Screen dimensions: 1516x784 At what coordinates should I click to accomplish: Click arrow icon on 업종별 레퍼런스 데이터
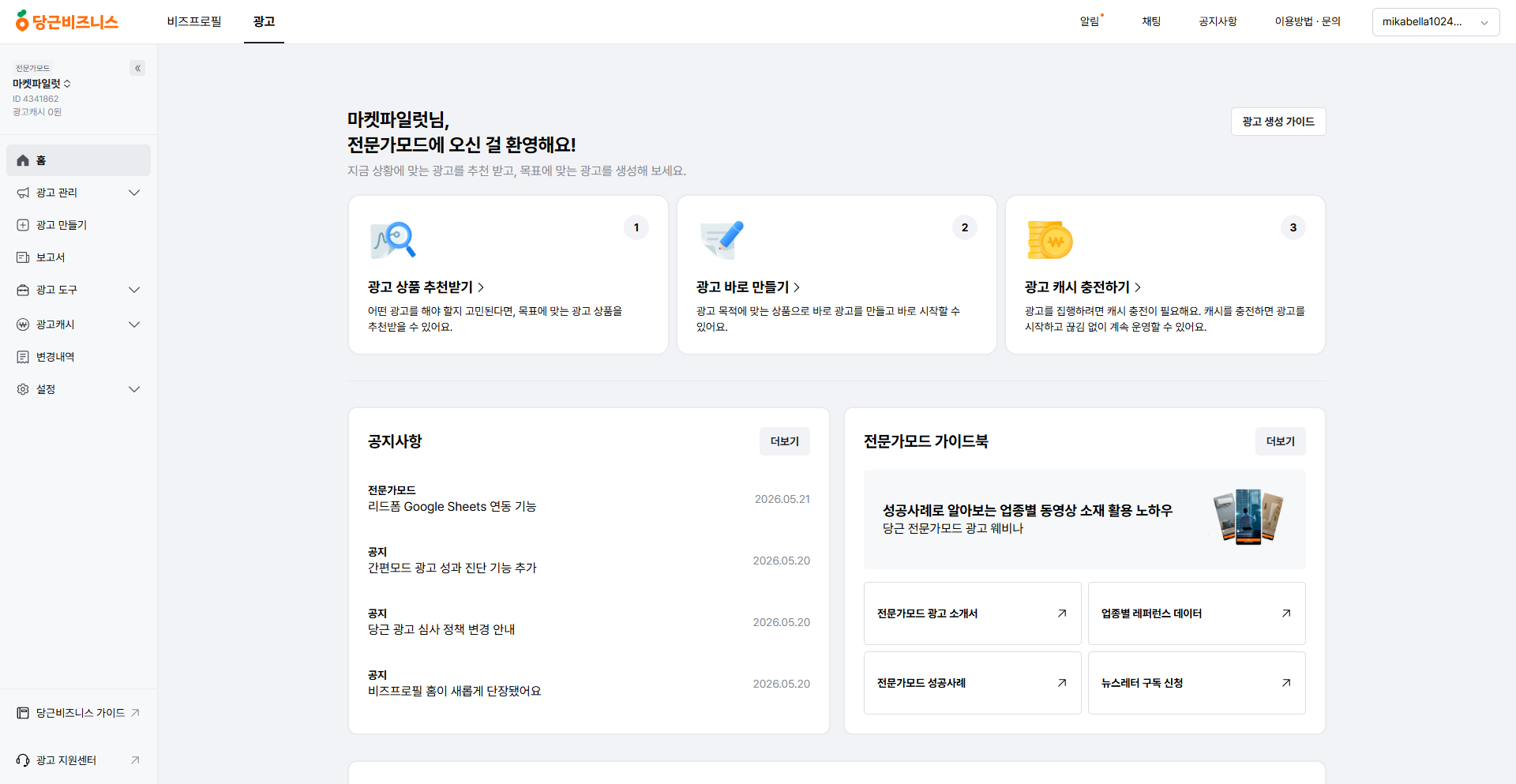1286,613
